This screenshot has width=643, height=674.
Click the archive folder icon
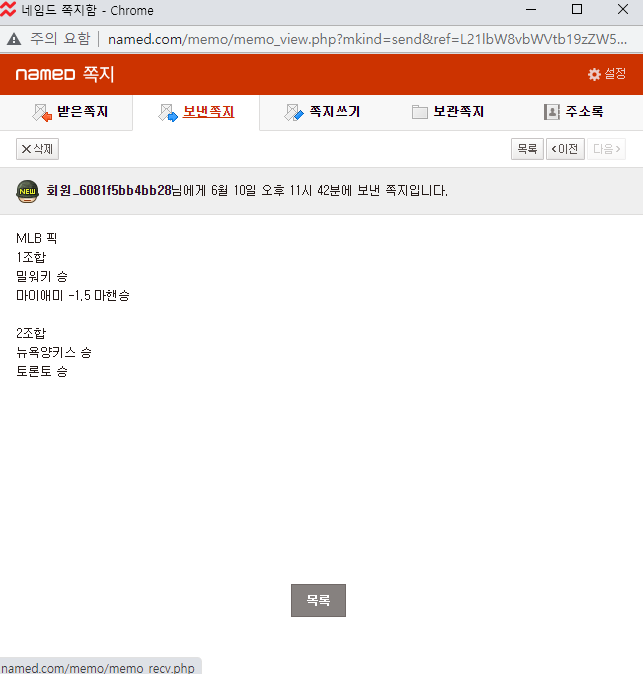(420, 112)
